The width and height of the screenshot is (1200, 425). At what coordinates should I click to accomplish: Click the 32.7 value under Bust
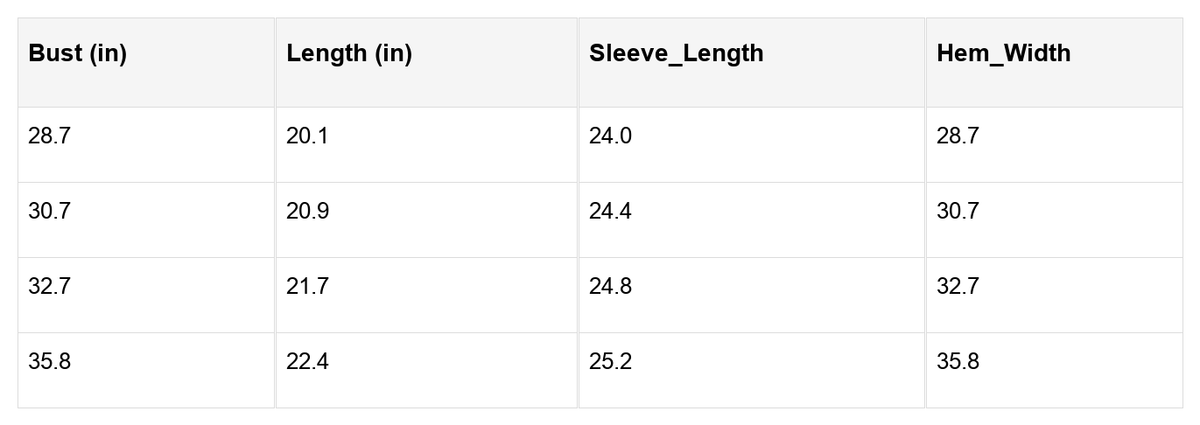click(146, 295)
